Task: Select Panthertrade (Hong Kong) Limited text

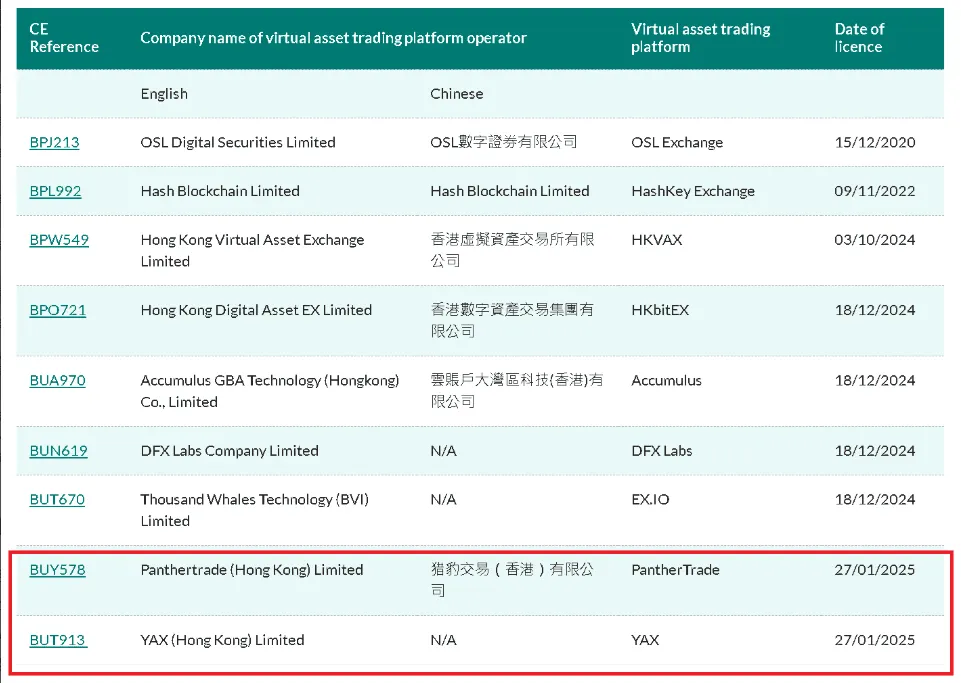Action: coord(252,570)
